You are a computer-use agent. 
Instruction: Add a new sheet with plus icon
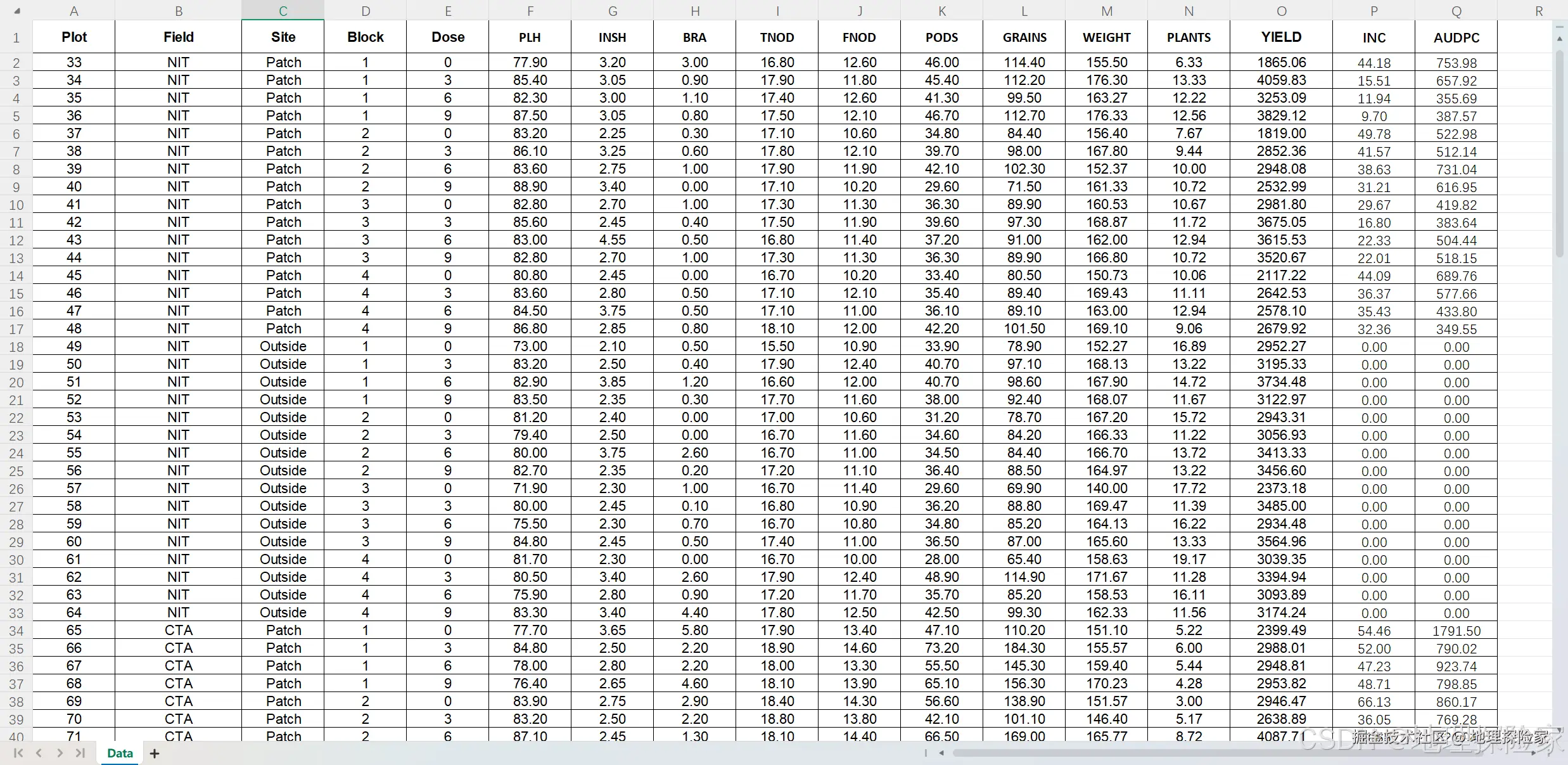point(155,753)
